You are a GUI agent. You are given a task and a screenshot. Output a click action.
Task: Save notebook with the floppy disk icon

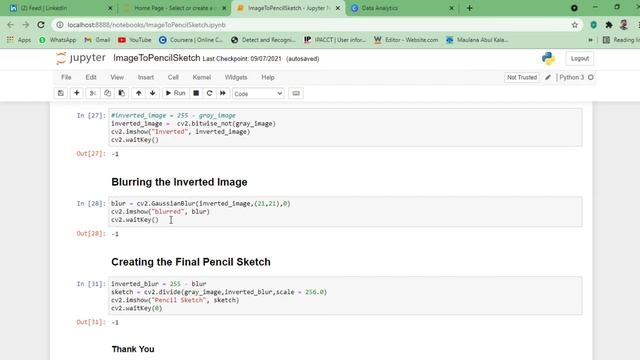coord(61,93)
